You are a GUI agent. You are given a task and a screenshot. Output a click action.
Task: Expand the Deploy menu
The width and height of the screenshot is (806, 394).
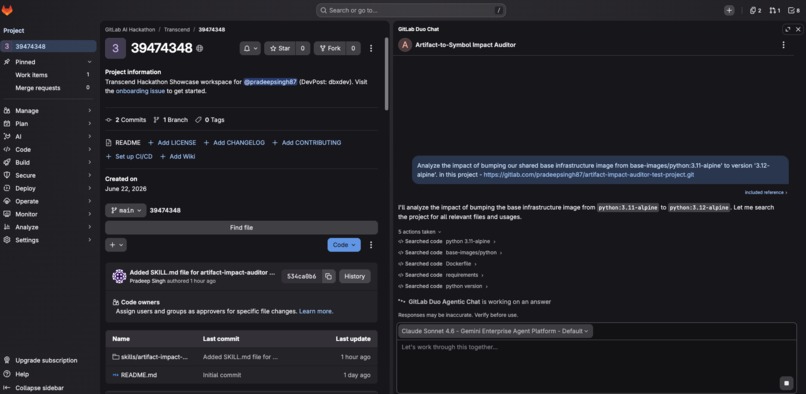point(47,188)
